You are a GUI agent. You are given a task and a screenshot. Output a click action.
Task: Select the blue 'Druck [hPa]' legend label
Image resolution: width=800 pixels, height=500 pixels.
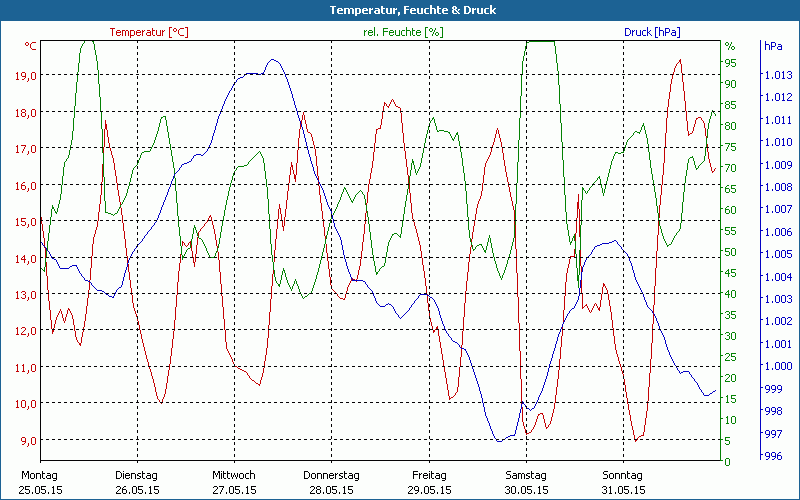pyautogui.click(x=652, y=32)
